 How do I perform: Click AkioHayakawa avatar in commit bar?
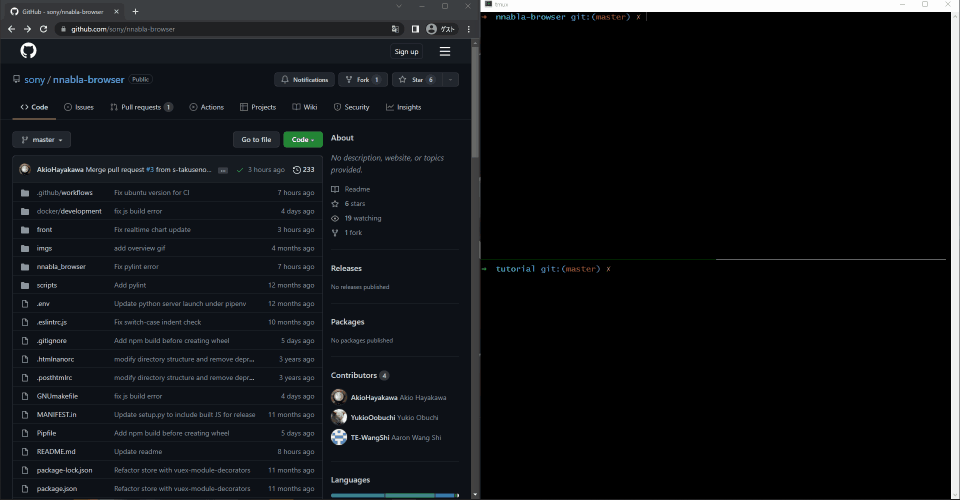click(25, 170)
